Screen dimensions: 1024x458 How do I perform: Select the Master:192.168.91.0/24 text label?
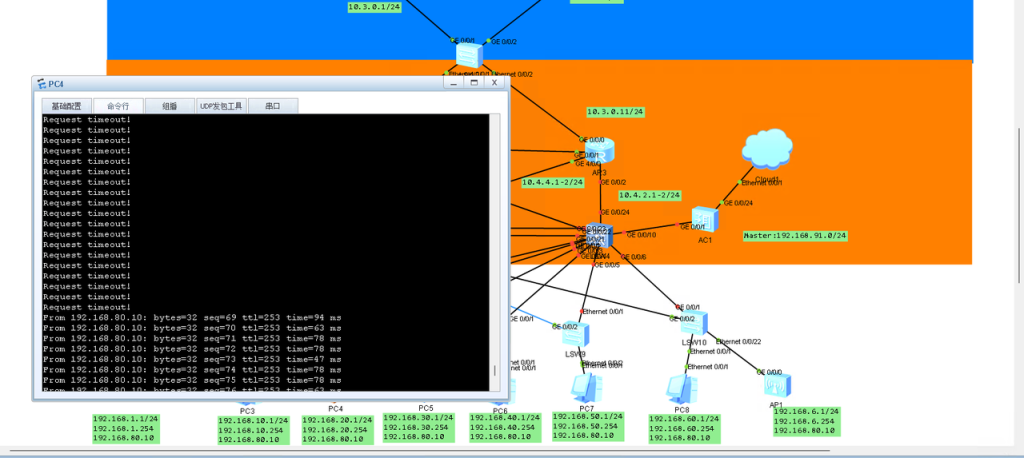tap(795, 236)
